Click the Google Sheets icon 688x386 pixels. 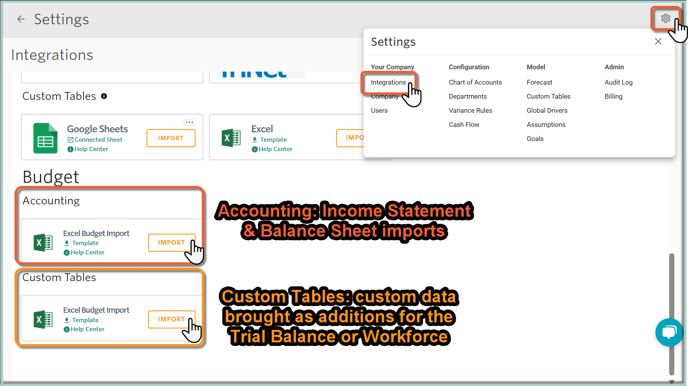[x=45, y=138]
